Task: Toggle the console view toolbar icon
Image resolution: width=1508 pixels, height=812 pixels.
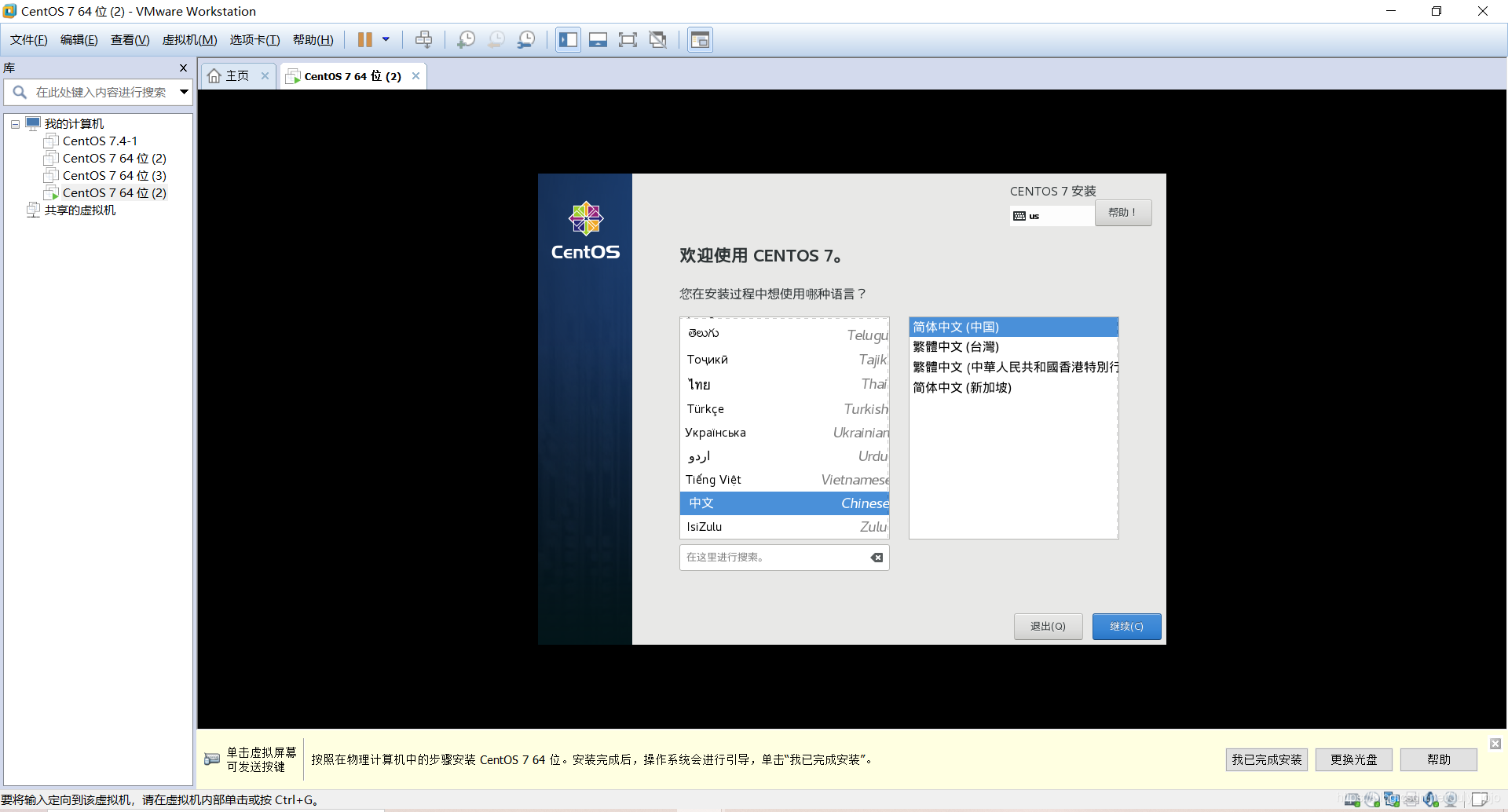Action: (700, 39)
